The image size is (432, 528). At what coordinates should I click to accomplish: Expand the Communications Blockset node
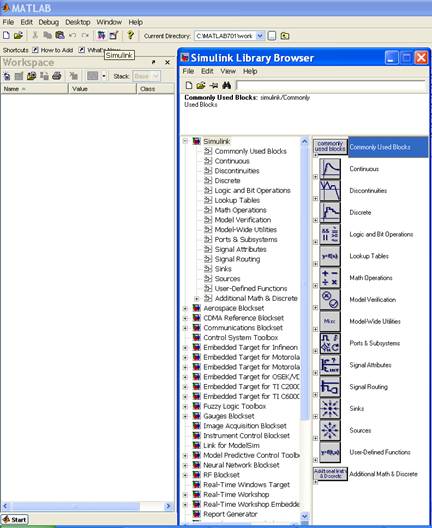[185, 328]
